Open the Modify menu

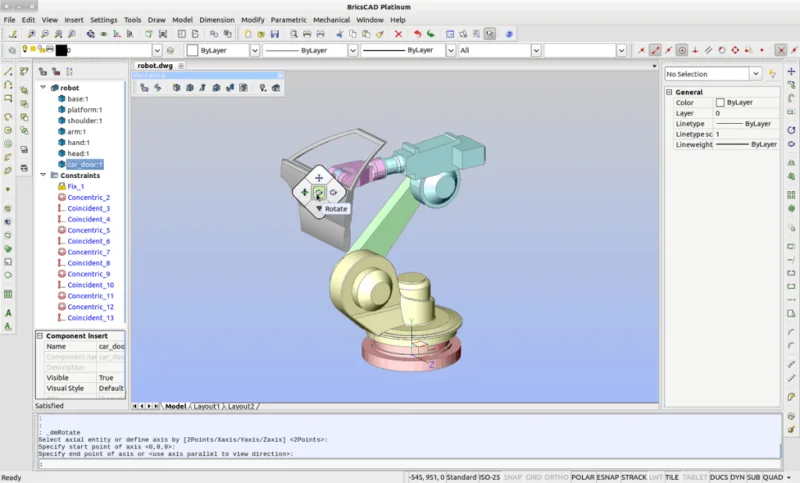click(x=253, y=20)
